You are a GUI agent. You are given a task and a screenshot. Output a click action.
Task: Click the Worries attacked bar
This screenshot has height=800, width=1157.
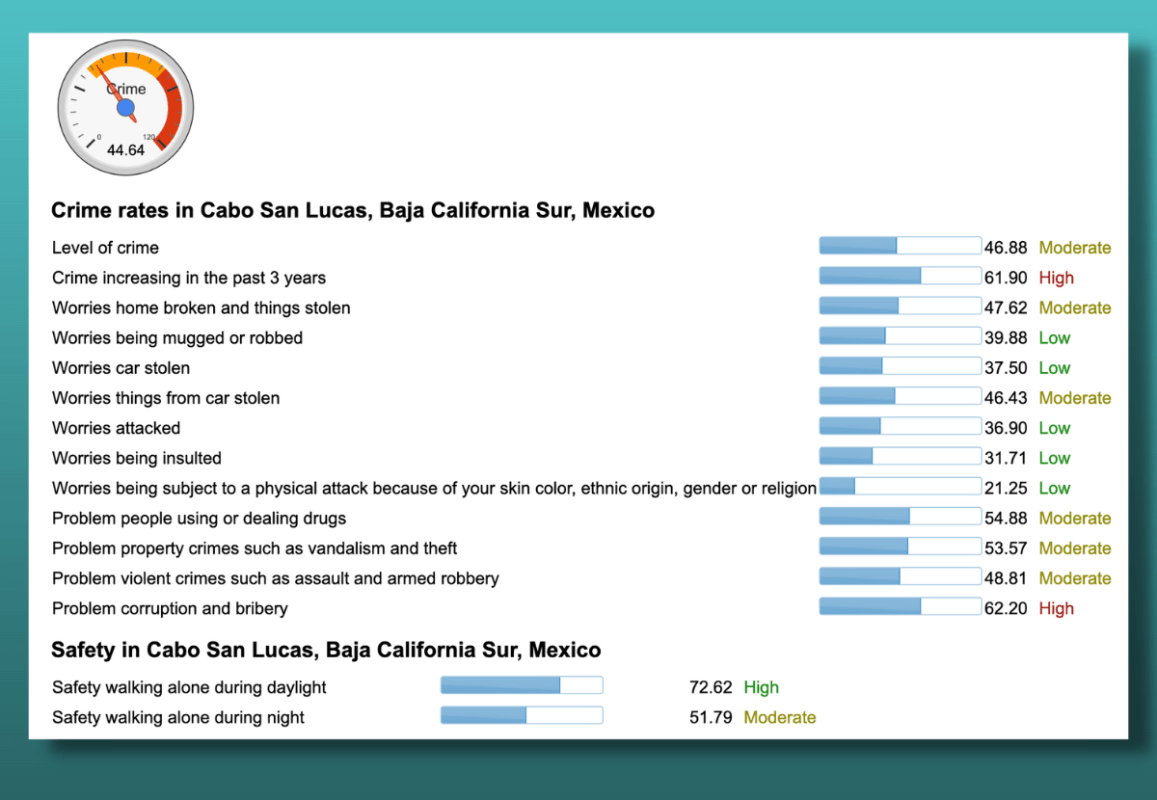(x=900, y=426)
